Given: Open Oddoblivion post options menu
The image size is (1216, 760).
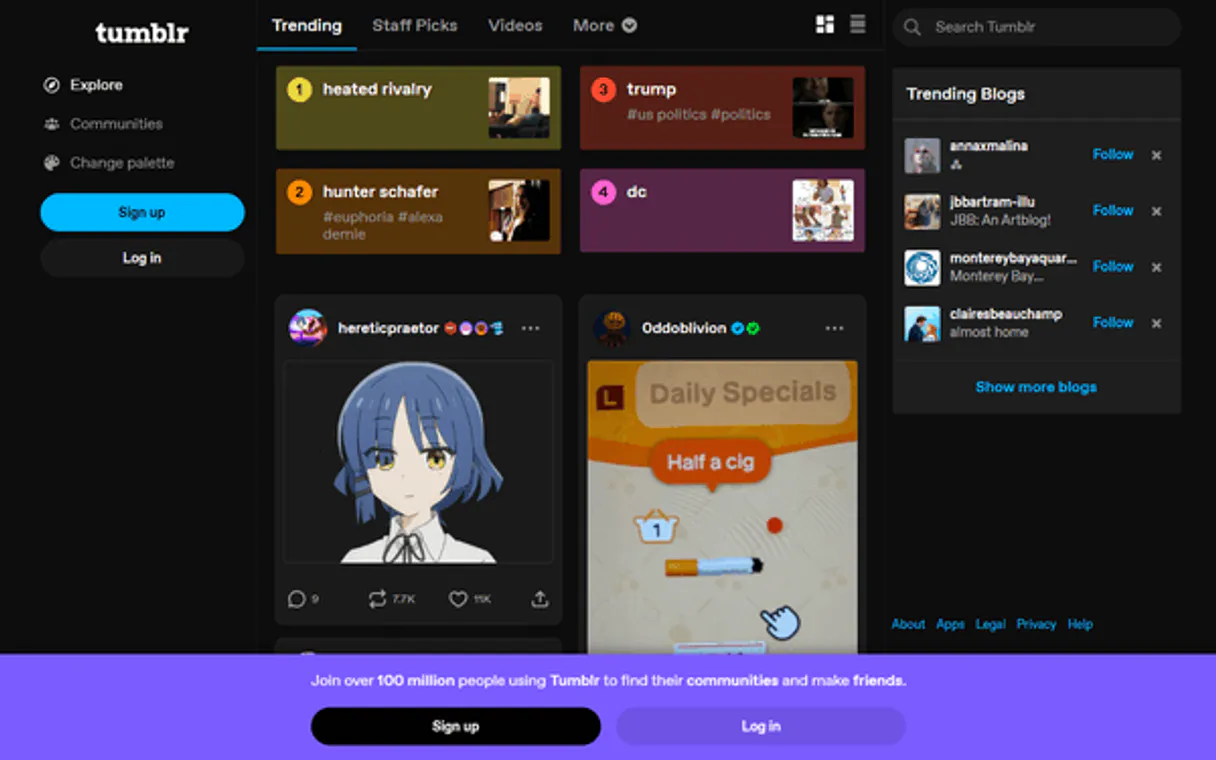Looking at the screenshot, I should (834, 328).
